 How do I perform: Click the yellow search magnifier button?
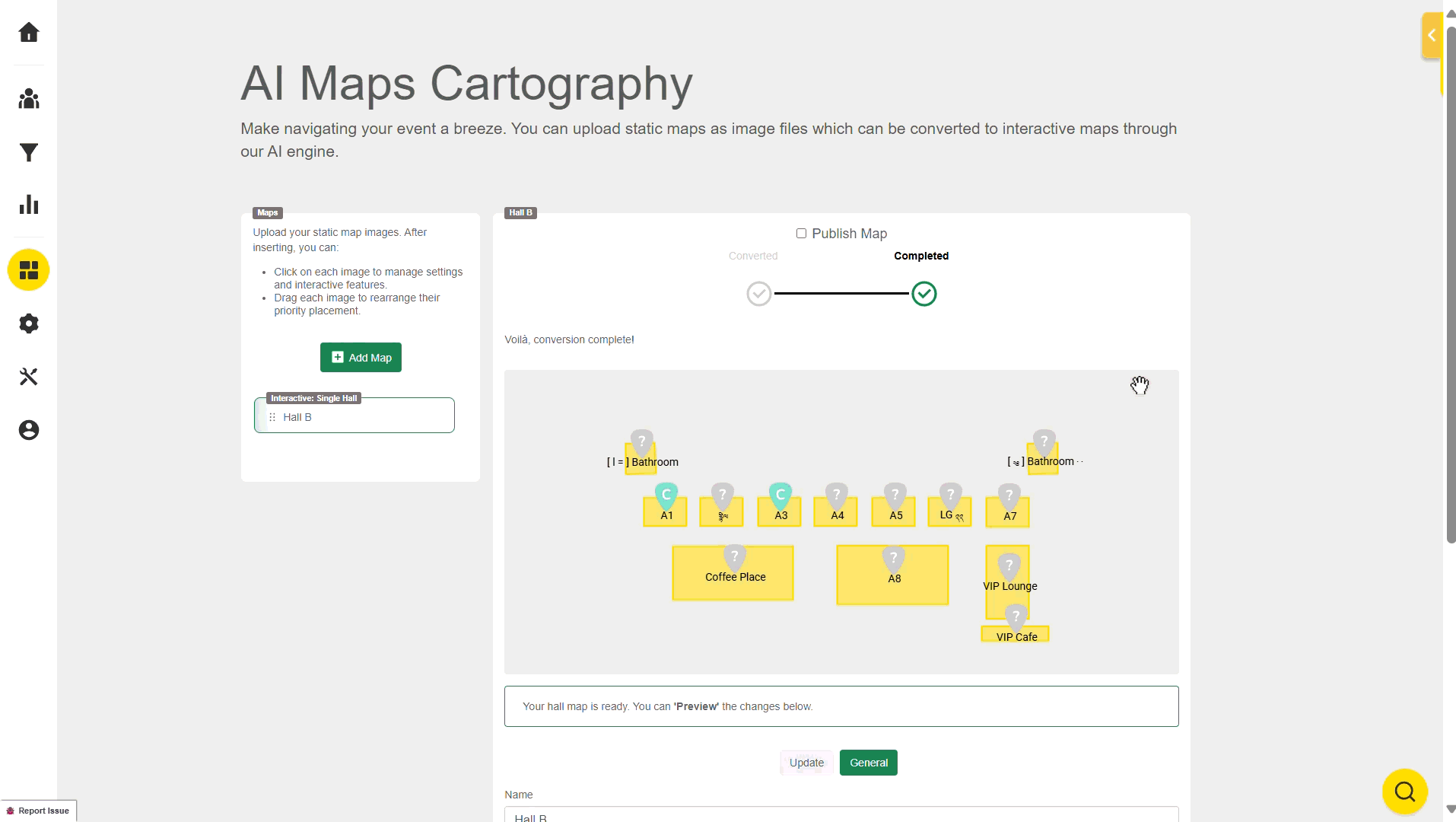pos(1404,792)
